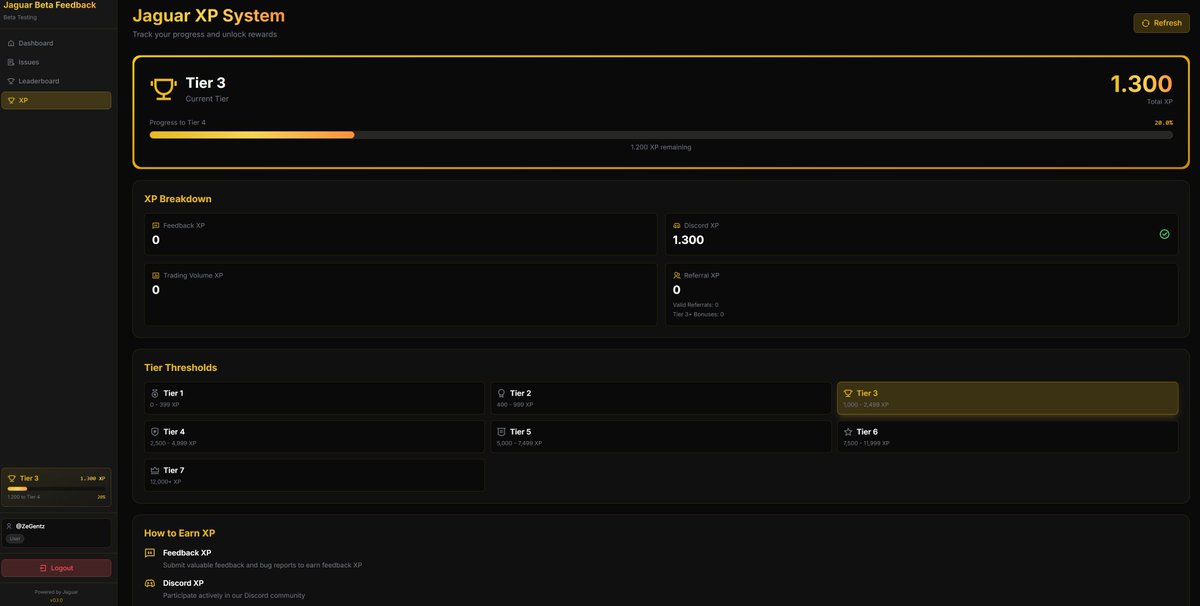The image size is (1200, 606).
Task: Click the Discord XP green checkmark
Action: 1164,234
